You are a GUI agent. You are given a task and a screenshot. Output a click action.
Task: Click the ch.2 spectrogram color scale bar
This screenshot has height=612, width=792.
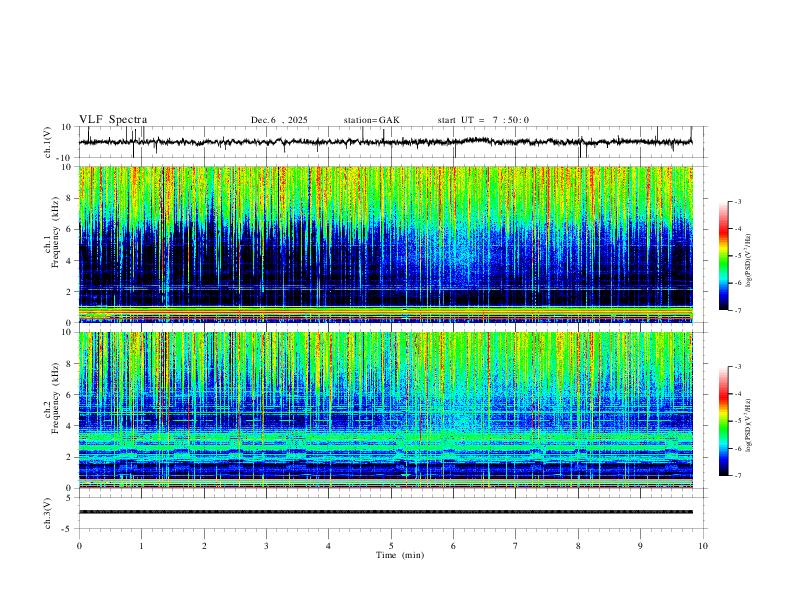point(723,421)
